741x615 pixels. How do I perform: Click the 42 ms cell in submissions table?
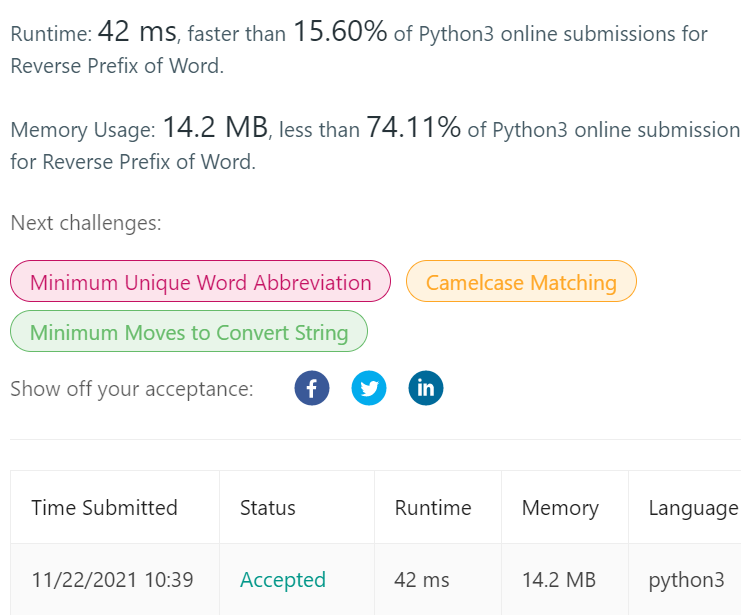pyautogui.click(x=422, y=580)
